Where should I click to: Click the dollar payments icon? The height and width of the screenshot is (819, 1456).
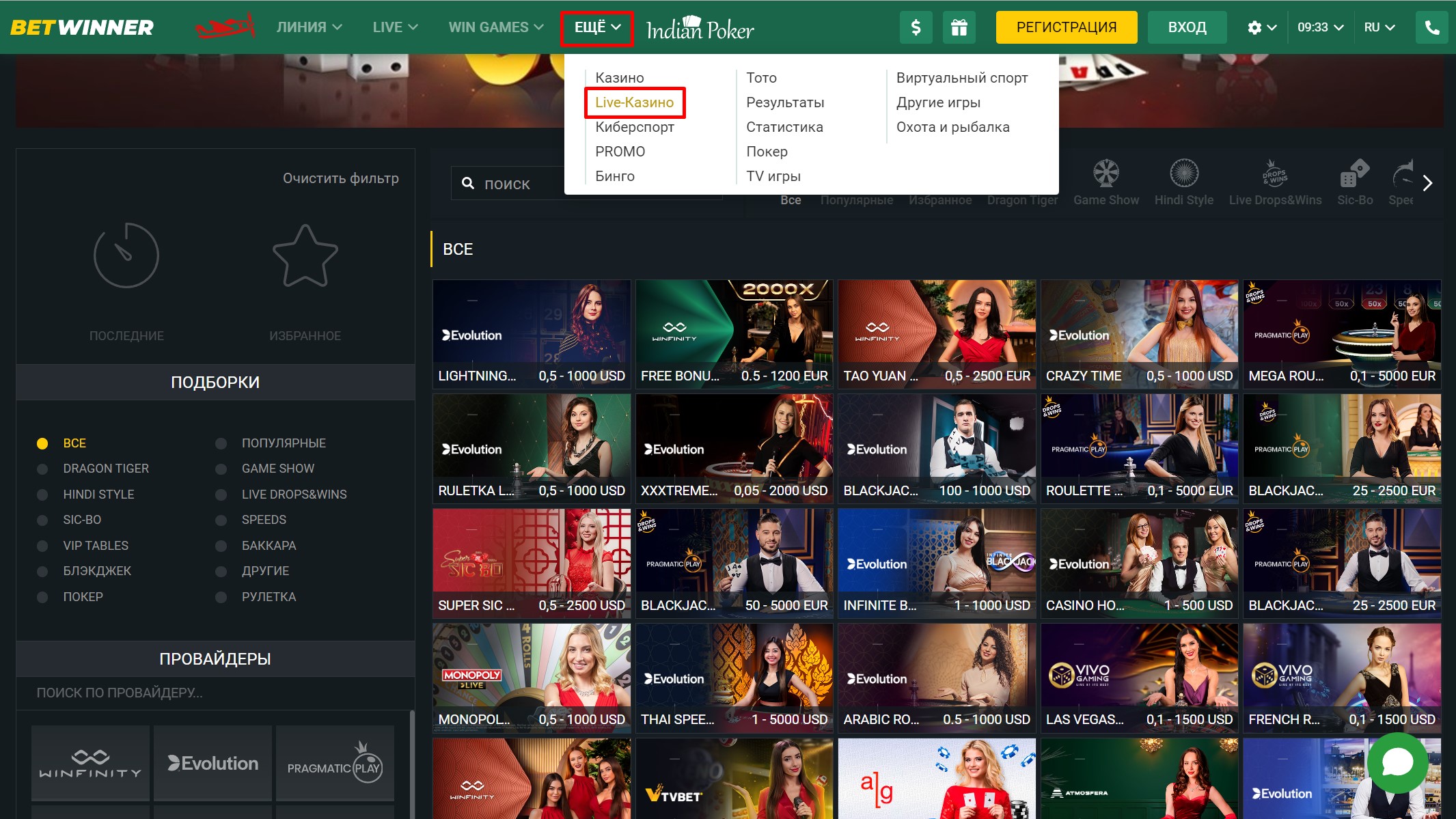pyautogui.click(x=916, y=27)
